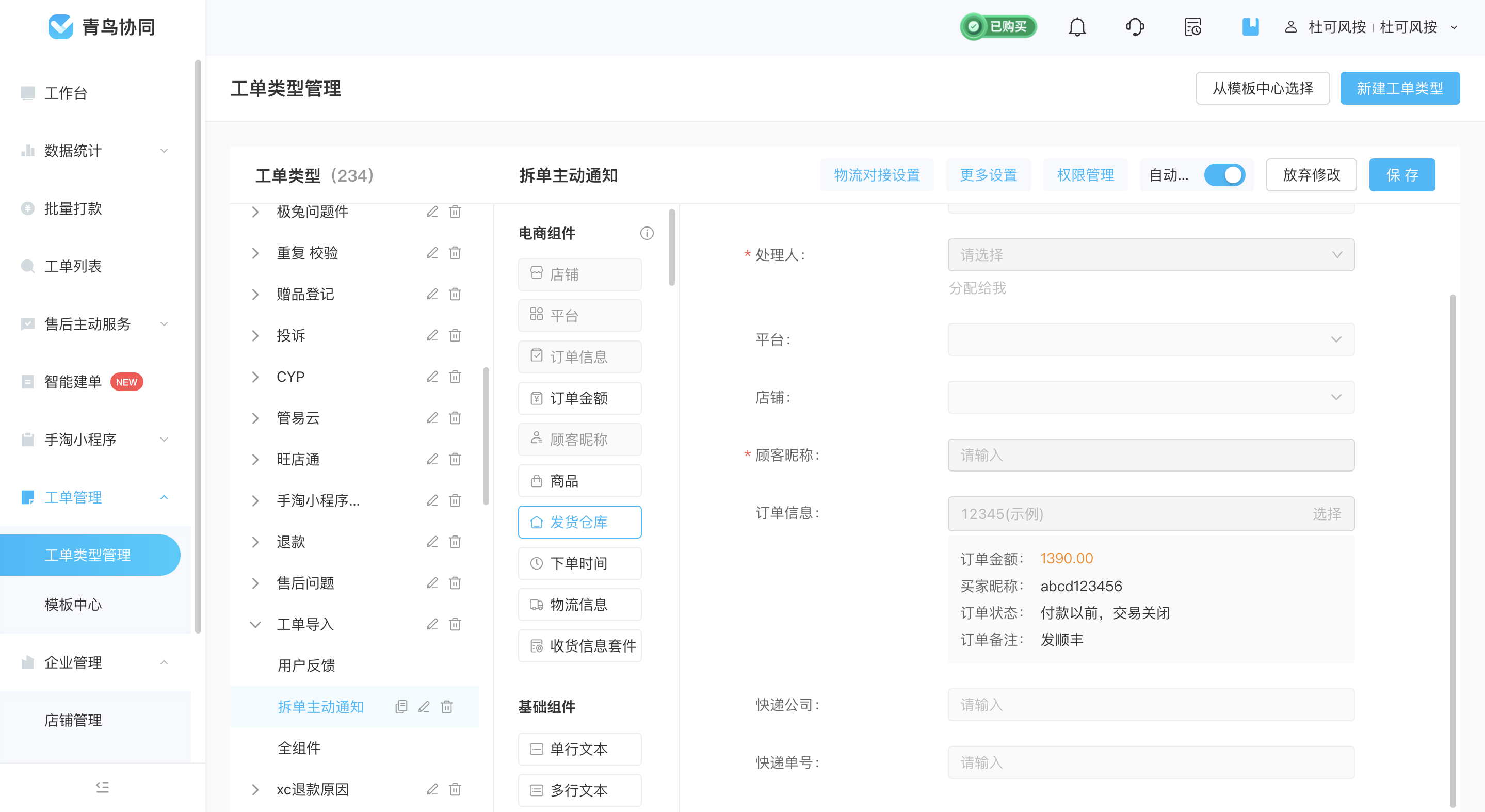This screenshot has width=1485, height=812.
Task: Edit the 重复 校验 ticket type
Action: coord(432,253)
